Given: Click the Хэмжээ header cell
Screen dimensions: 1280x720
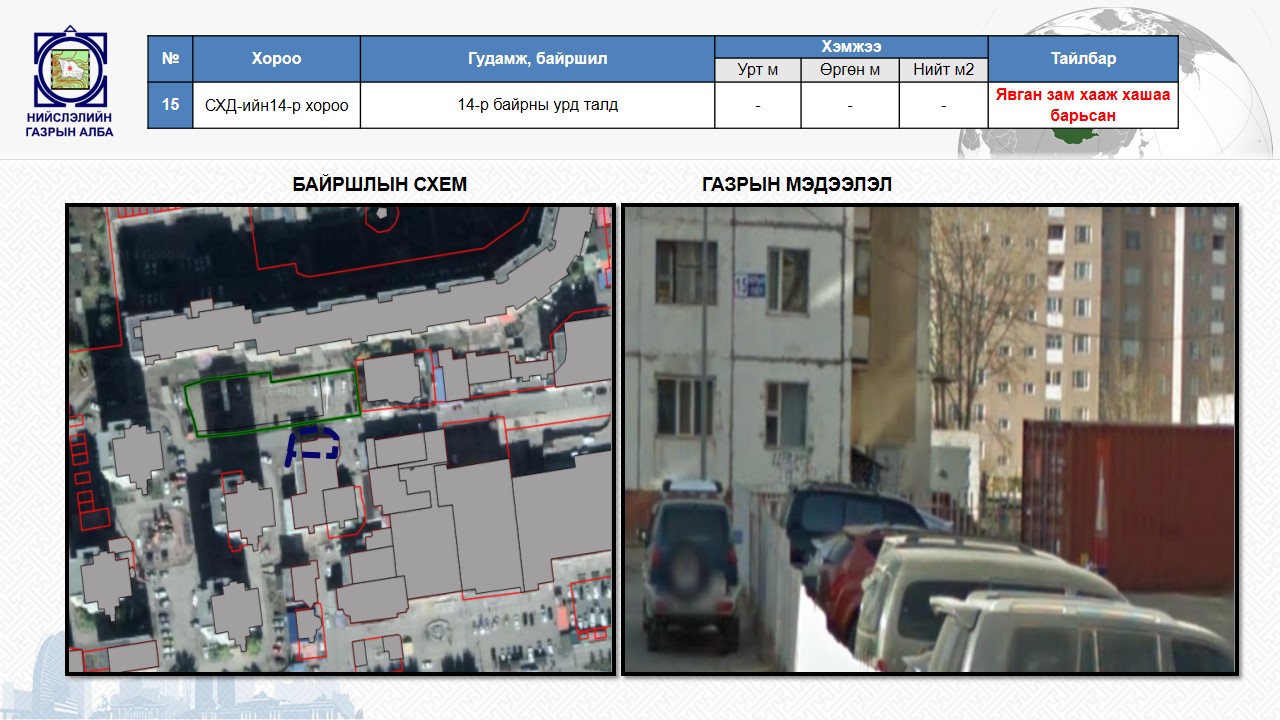Looking at the screenshot, I should coord(851,47).
